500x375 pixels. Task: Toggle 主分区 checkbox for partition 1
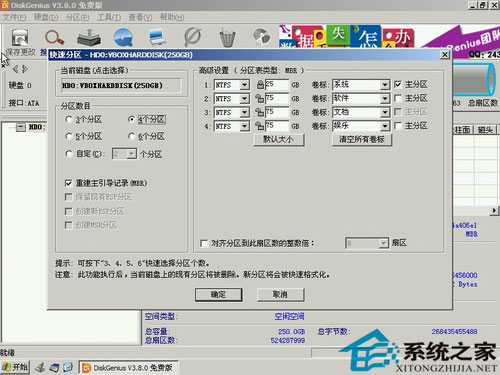(x=398, y=84)
